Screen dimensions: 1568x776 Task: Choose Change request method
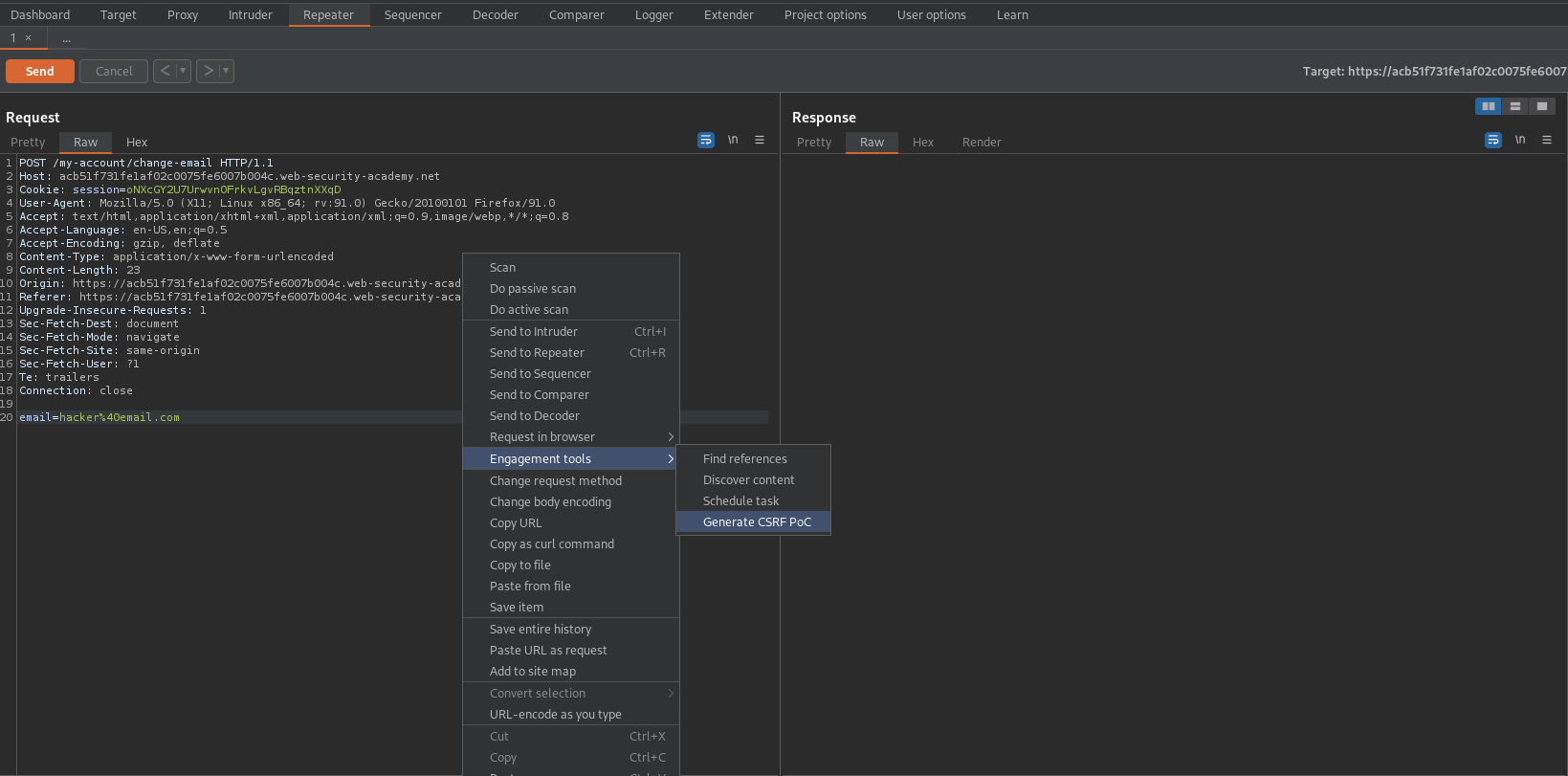pos(571,481)
